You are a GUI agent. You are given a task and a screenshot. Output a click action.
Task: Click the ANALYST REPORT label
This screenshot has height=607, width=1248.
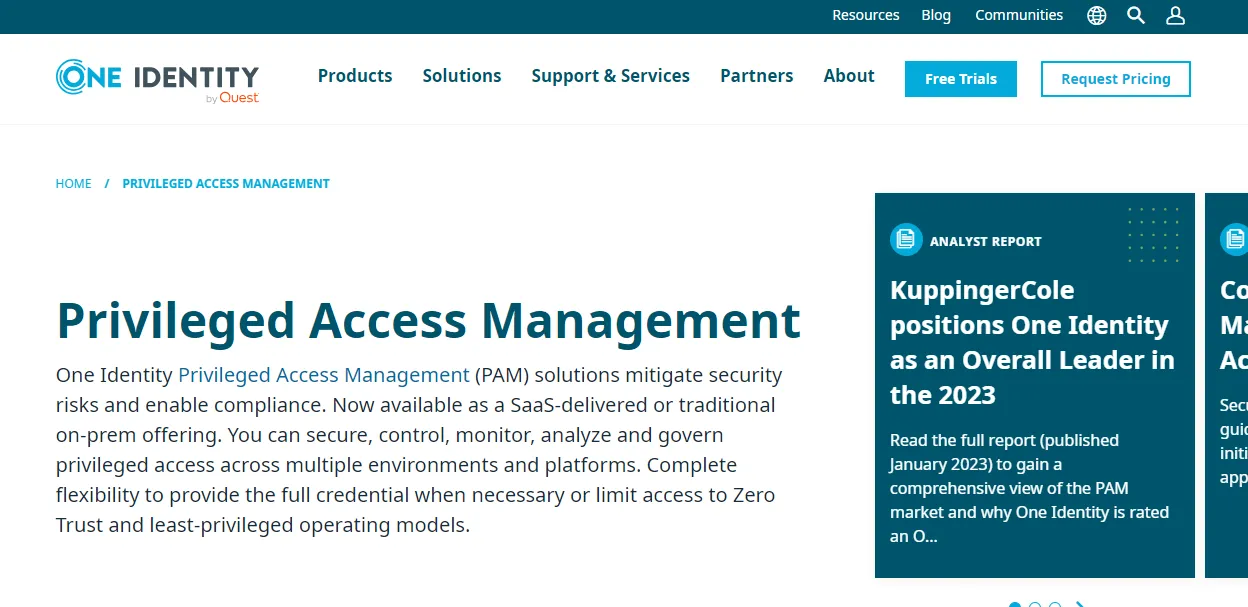point(985,241)
